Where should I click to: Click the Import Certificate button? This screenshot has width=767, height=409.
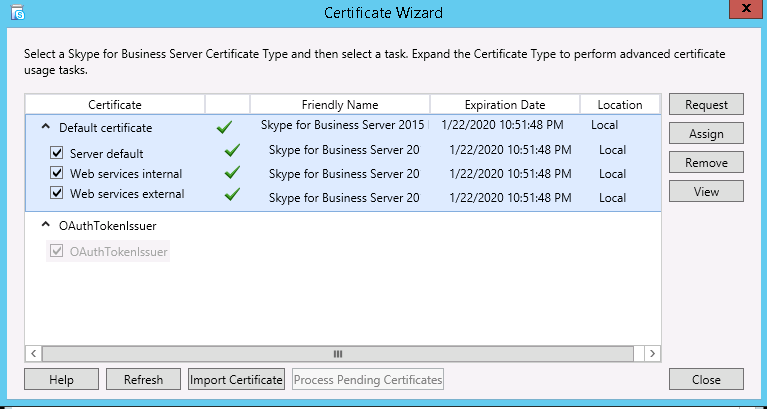(x=236, y=379)
